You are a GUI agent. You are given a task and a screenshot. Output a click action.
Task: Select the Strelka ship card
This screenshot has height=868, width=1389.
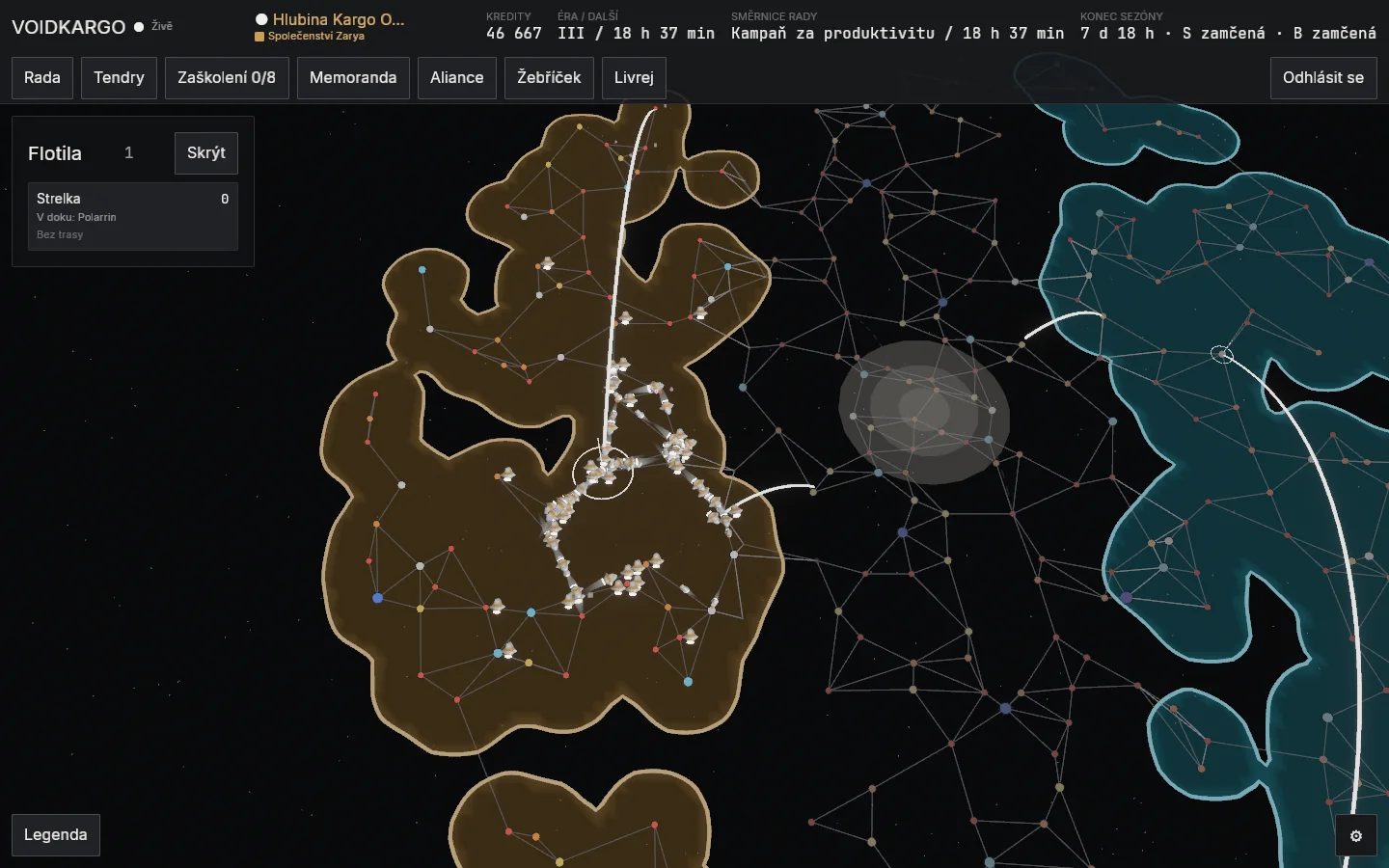[133, 216]
